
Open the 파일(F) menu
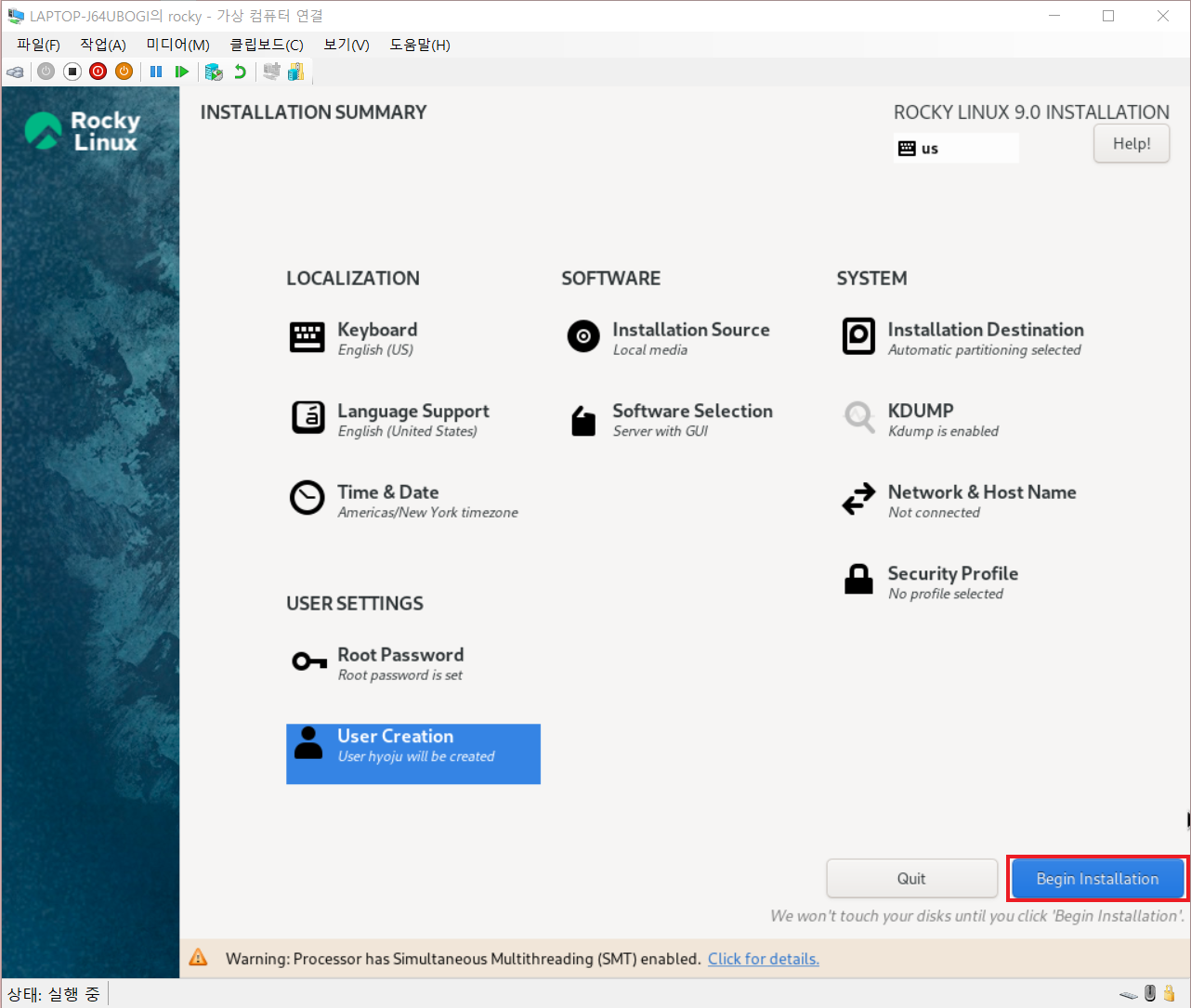click(x=38, y=45)
